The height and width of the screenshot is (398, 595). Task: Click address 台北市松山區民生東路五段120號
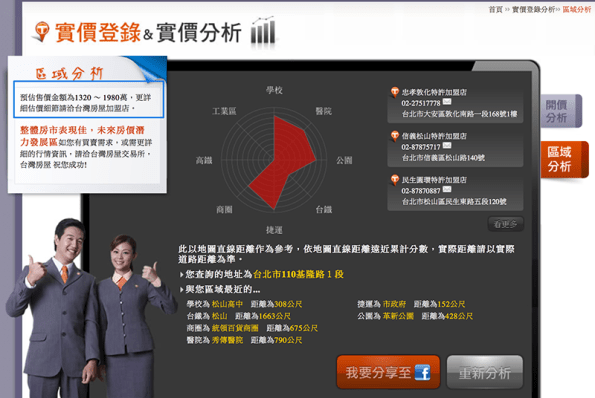point(454,202)
